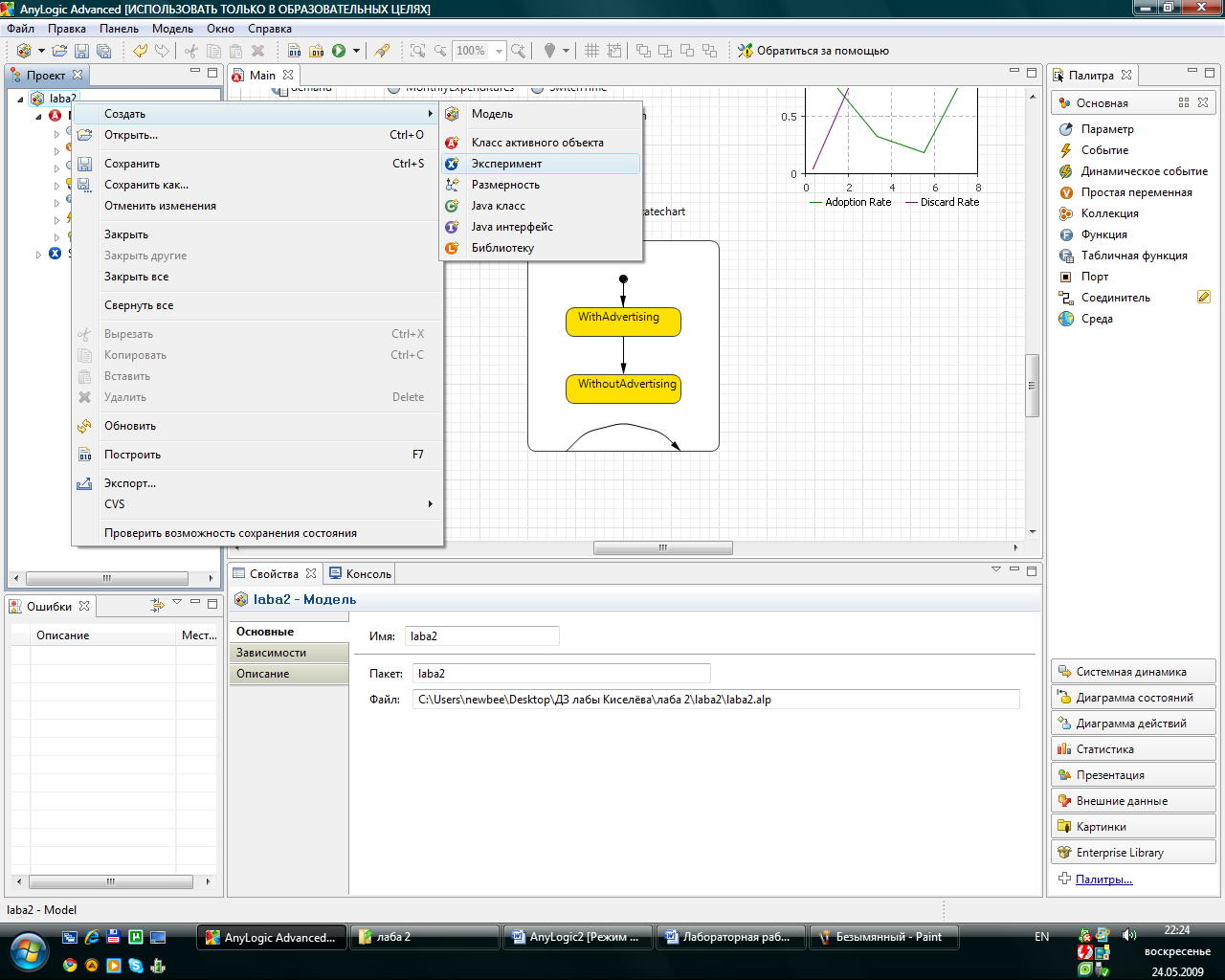Image resolution: width=1225 pixels, height=980 pixels.
Task: Click the Zoom in magnifier icon
Action: pos(518,51)
